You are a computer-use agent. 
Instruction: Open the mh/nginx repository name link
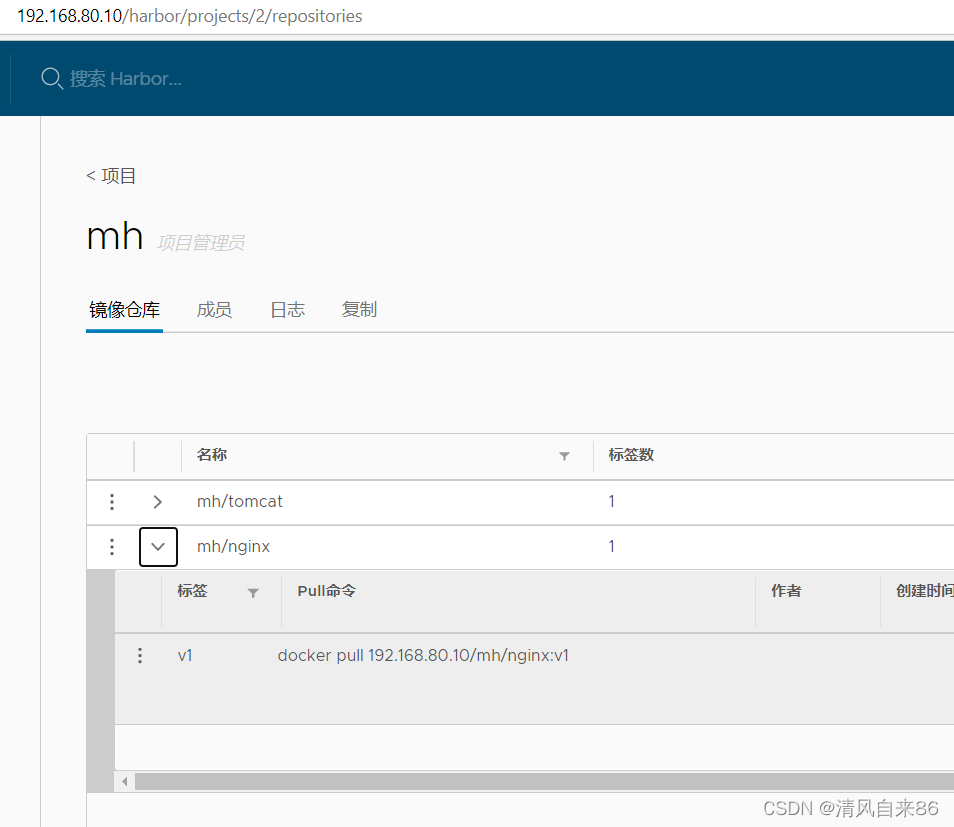click(x=232, y=546)
